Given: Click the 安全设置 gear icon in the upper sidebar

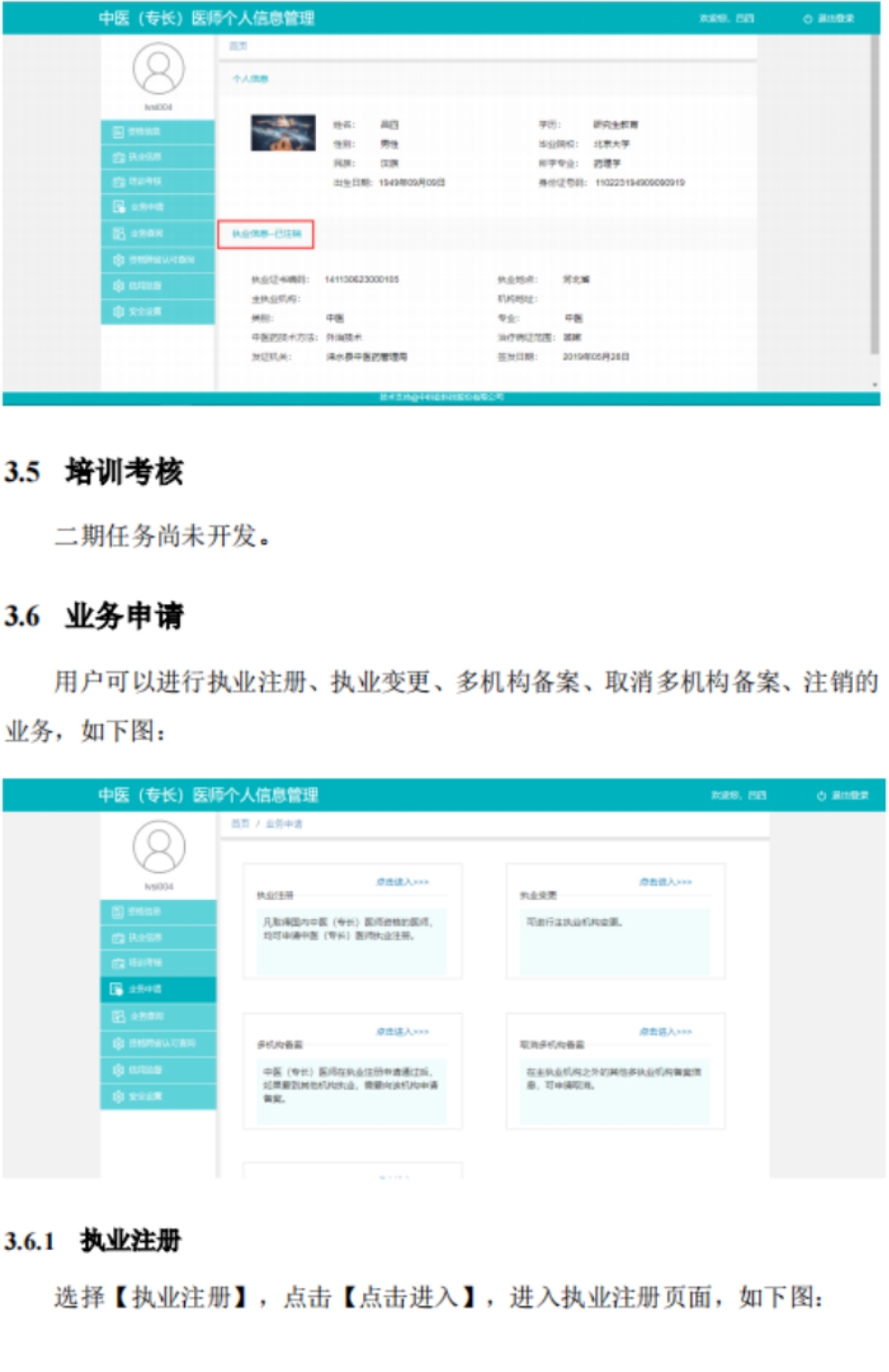Looking at the screenshot, I should pos(118,311).
